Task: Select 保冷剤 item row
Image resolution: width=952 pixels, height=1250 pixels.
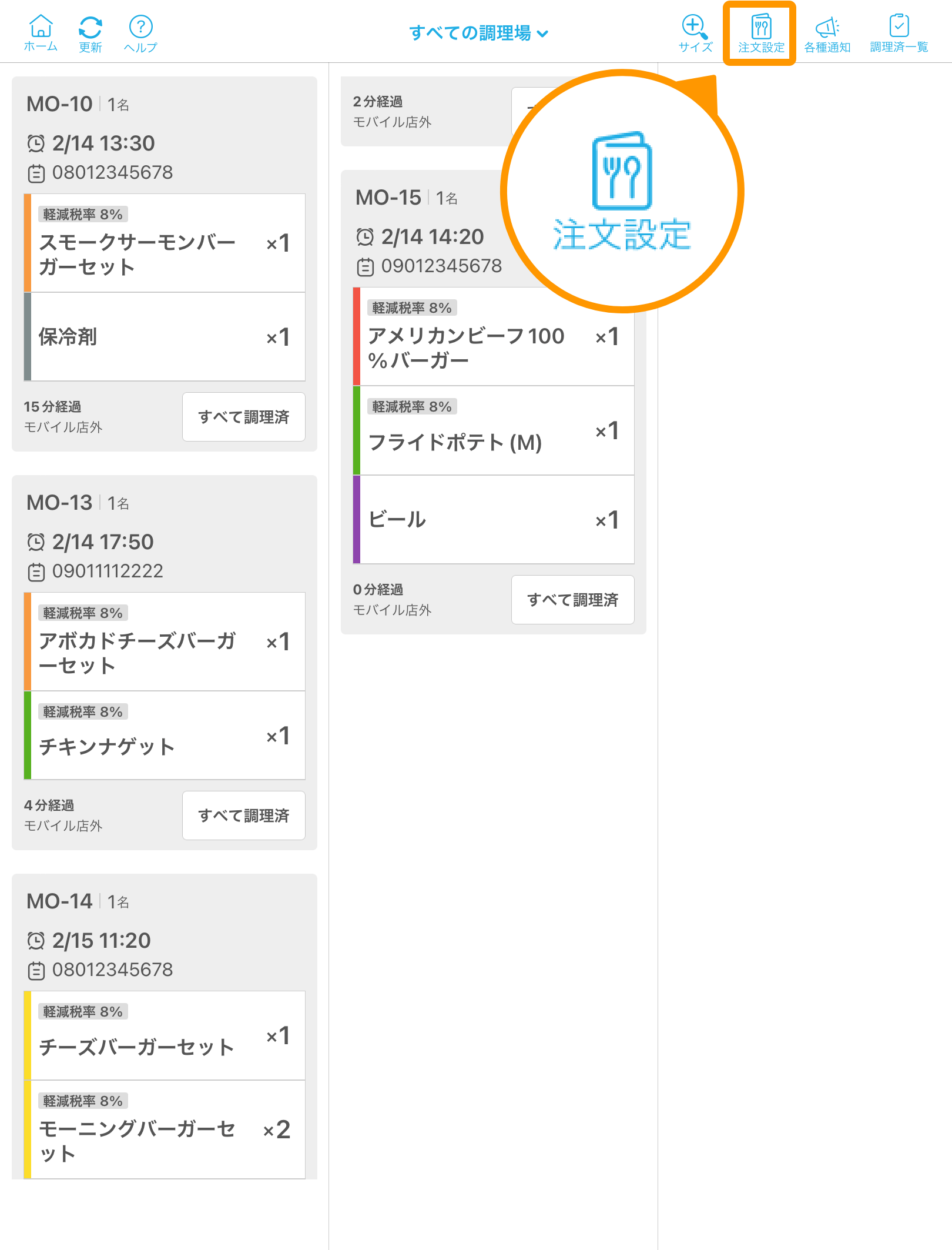Action: (x=165, y=337)
